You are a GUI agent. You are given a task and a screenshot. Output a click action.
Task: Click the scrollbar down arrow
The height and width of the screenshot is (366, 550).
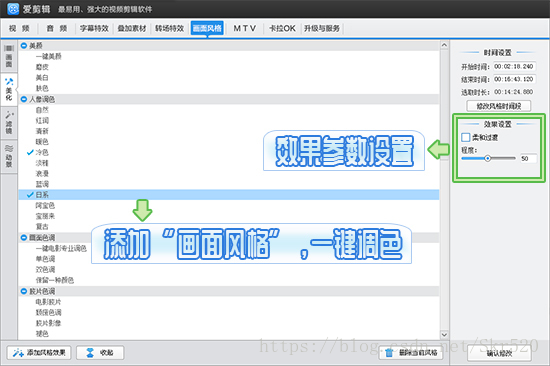pyautogui.click(x=444, y=335)
